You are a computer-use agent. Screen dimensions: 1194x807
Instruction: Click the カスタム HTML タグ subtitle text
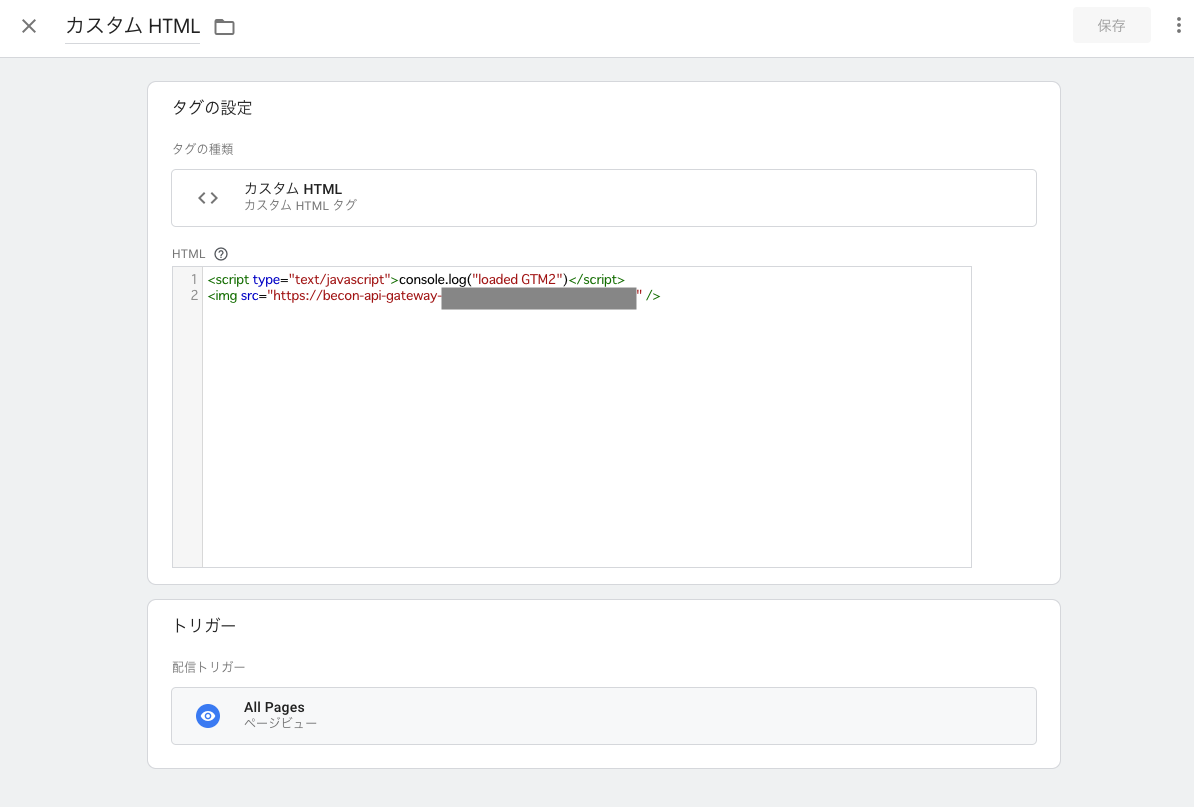300,205
